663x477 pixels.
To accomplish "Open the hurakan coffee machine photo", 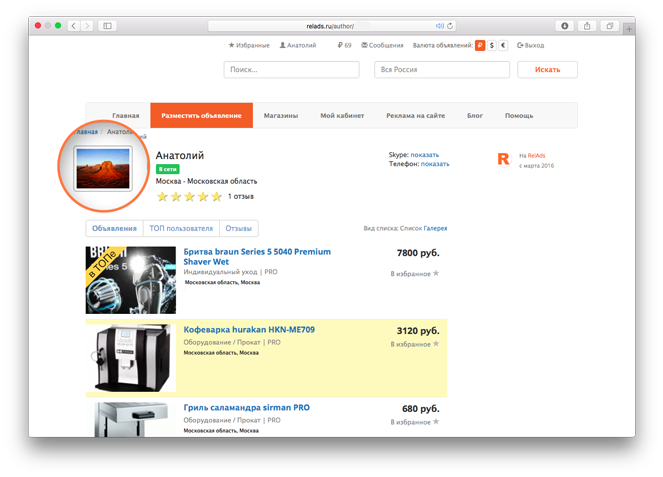I will 131,358.
